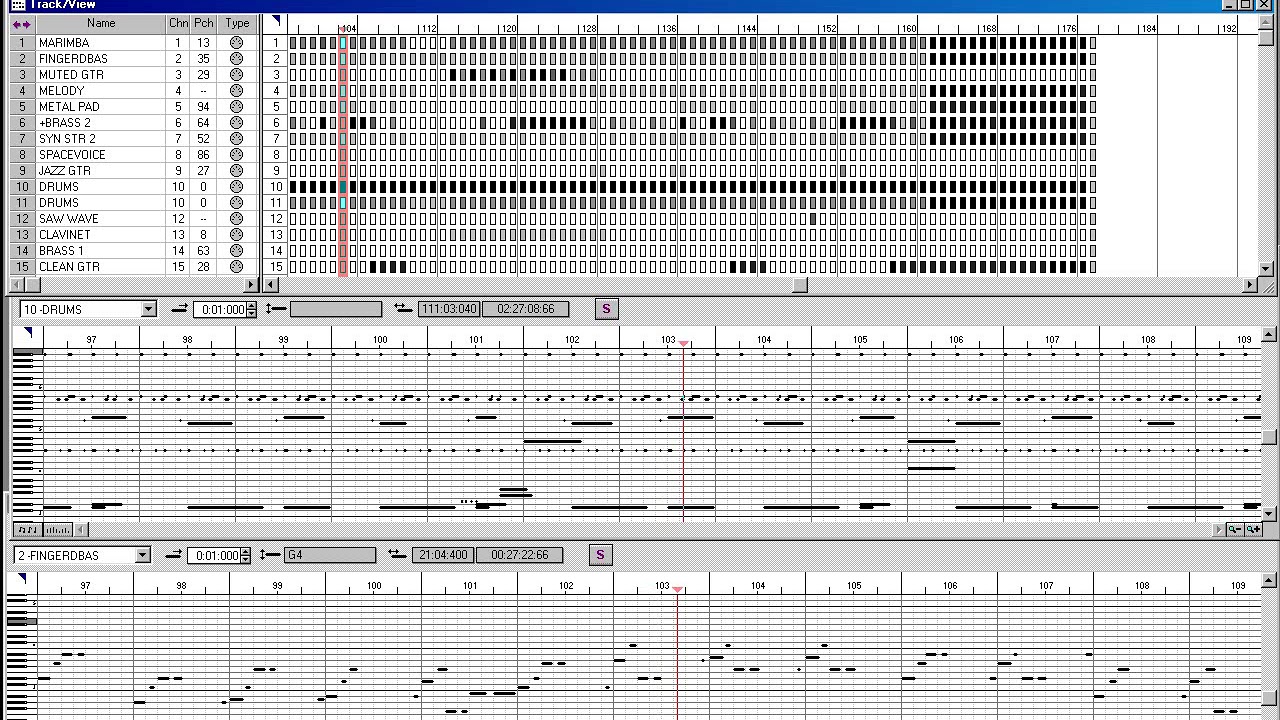Switch DRUMS editor to controller display mode icon
The image size is (1280, 720).
pyautogui.click(x=57, y=530)
